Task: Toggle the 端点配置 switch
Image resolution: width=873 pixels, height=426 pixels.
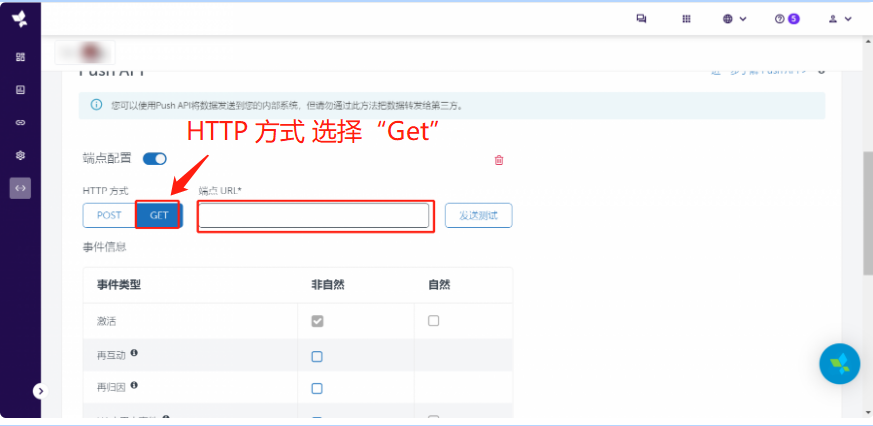Action: pos(155,159)
